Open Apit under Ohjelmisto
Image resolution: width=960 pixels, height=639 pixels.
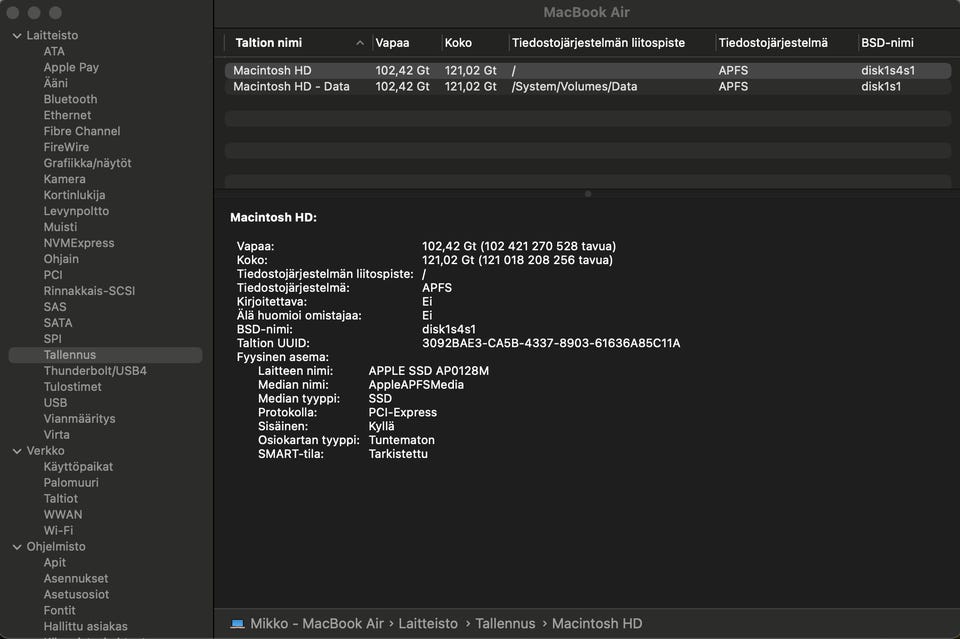54,562
